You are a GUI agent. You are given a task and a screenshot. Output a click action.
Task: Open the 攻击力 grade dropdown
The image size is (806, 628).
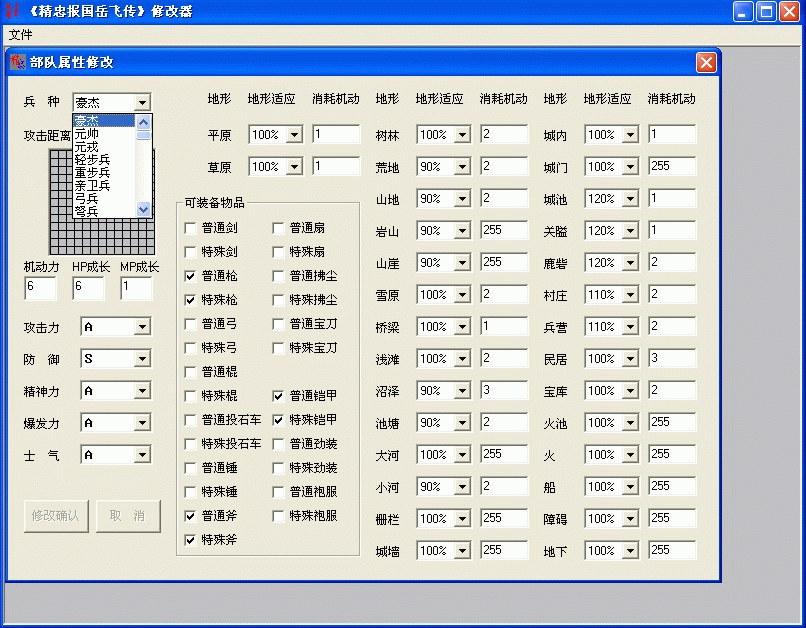pos(142,327)
